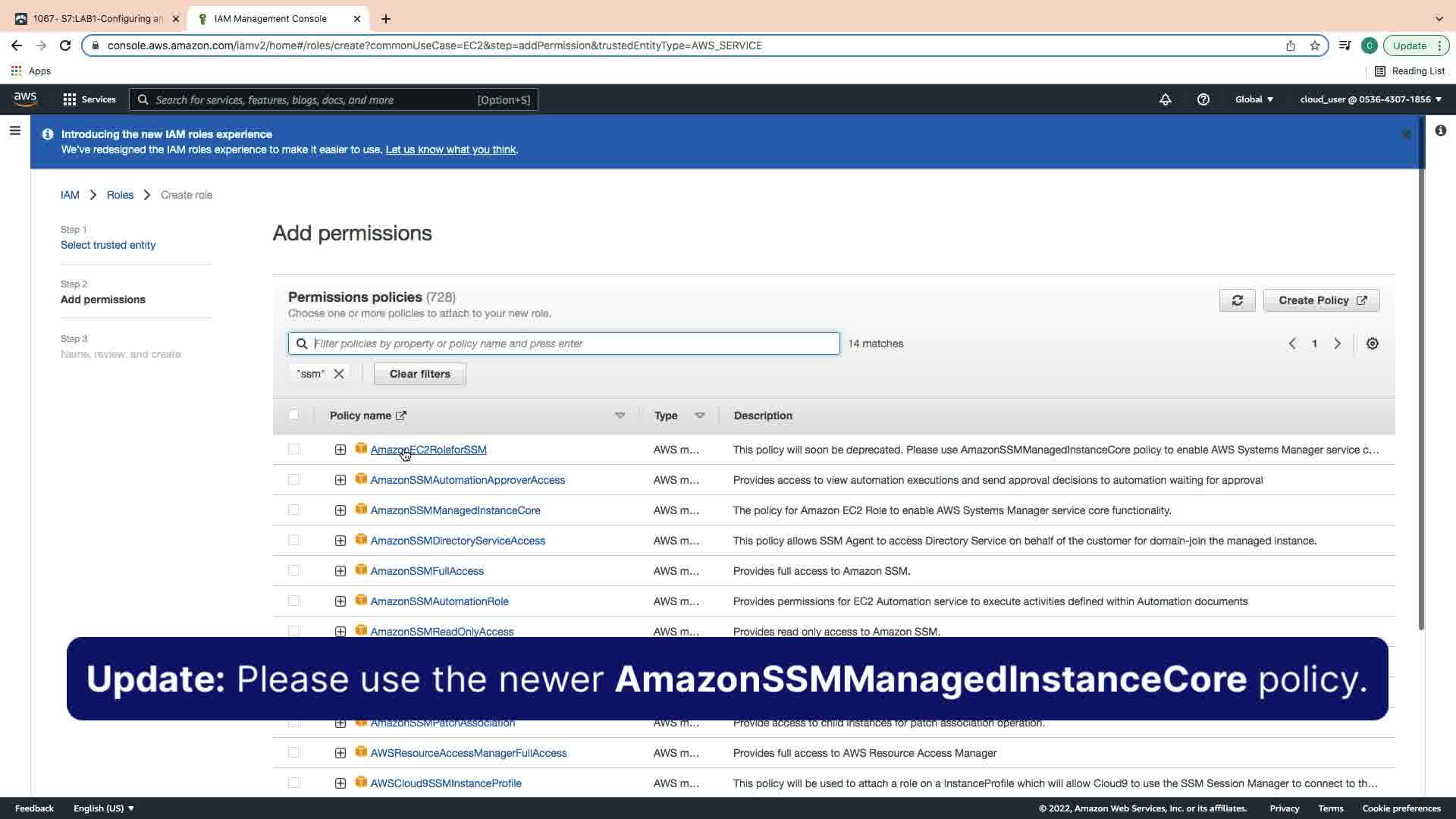Screen dimensions: 1456x819
Task: Click the Create Policy button
Action: pos(1321,300)
